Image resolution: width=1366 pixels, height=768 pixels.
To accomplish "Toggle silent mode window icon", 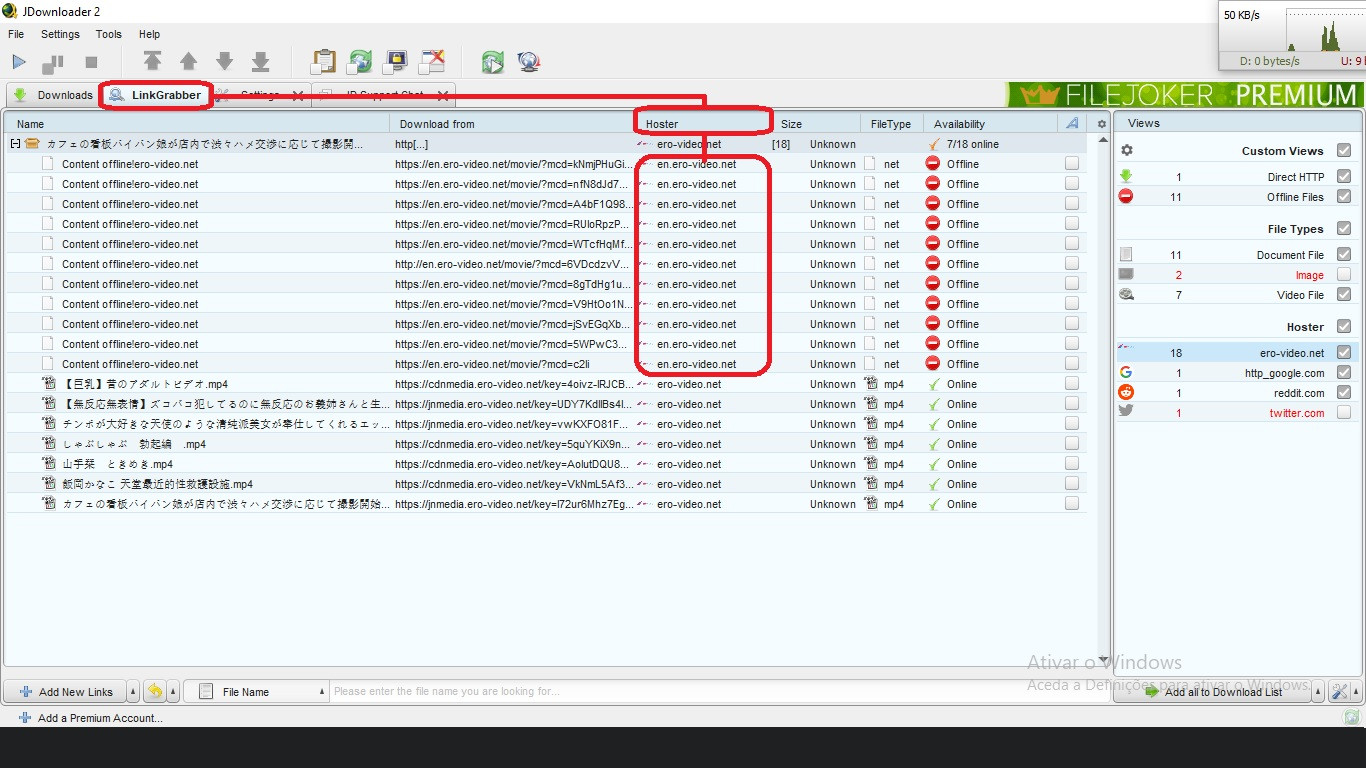I will point(432,62).
